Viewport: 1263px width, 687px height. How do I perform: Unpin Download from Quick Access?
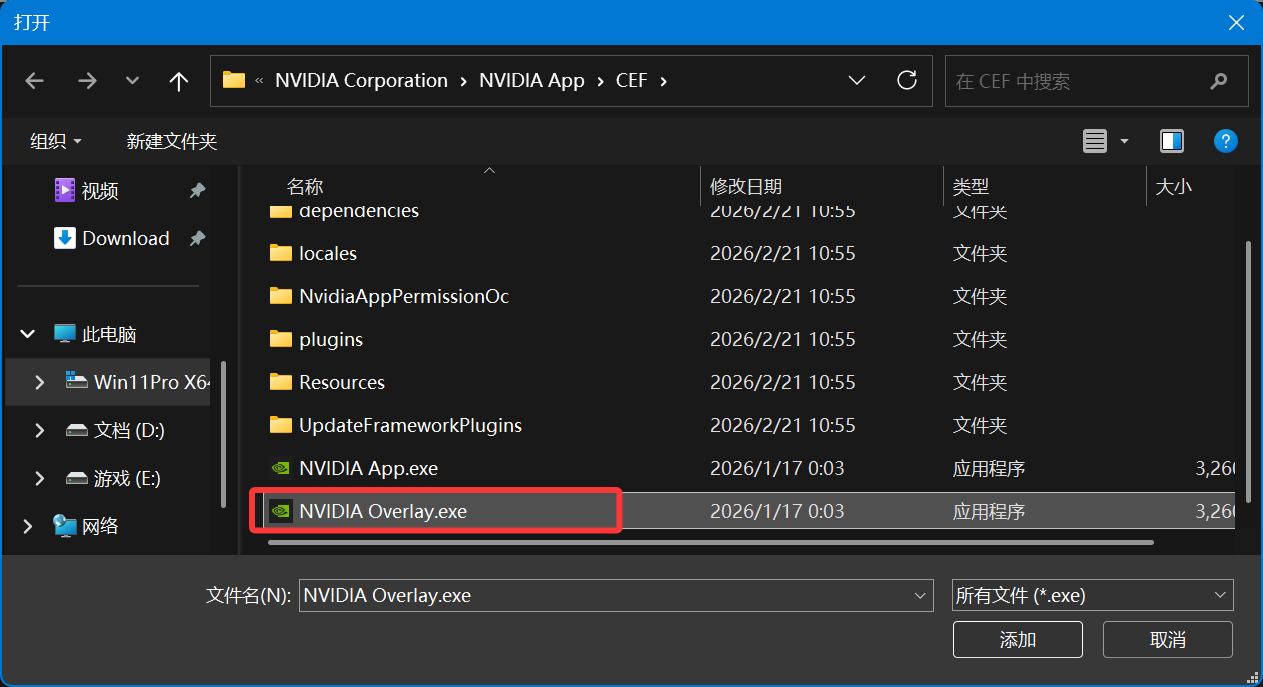pyautogui.click(x=197, y=238)
